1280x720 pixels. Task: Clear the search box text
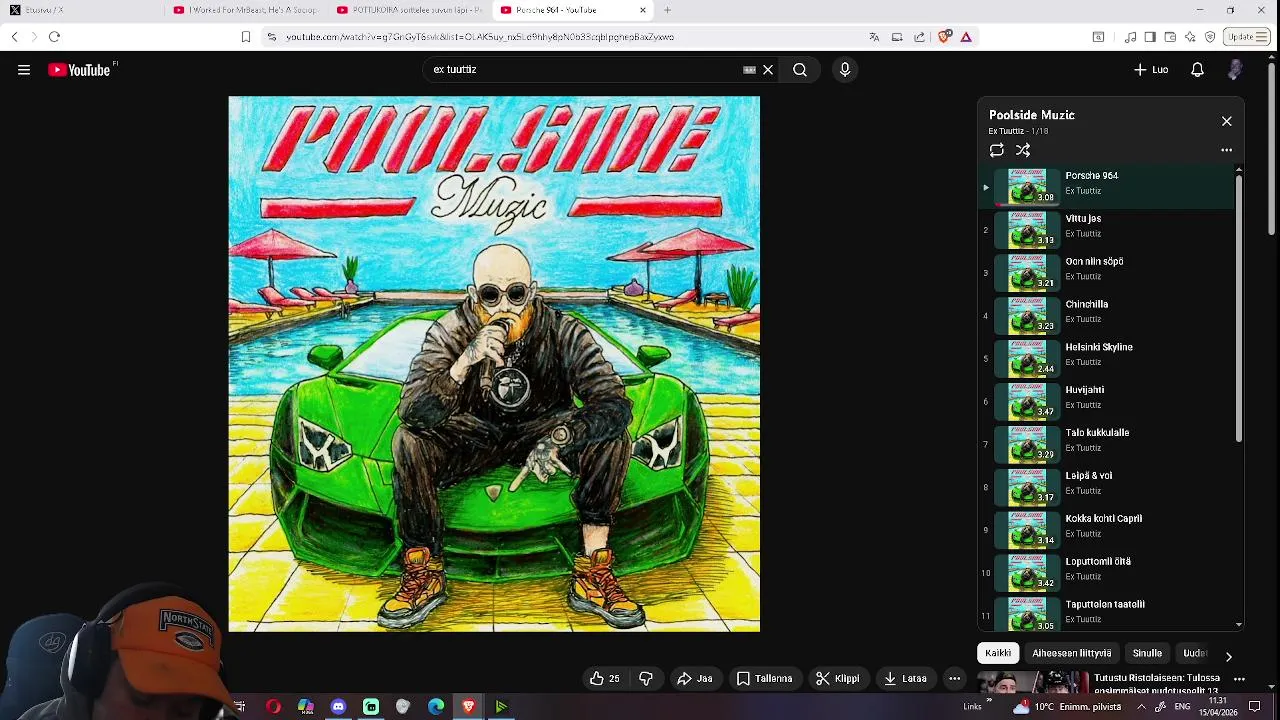(768, 70)
